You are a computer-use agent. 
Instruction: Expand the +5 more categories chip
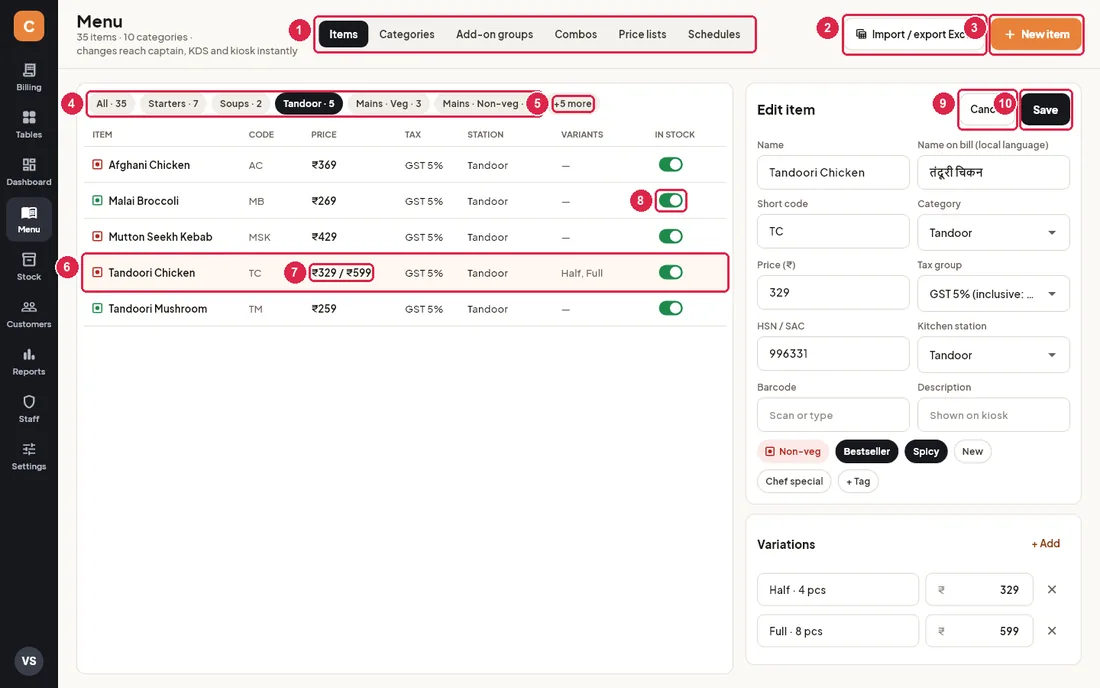pyautogui.click(x=573, y=104)
